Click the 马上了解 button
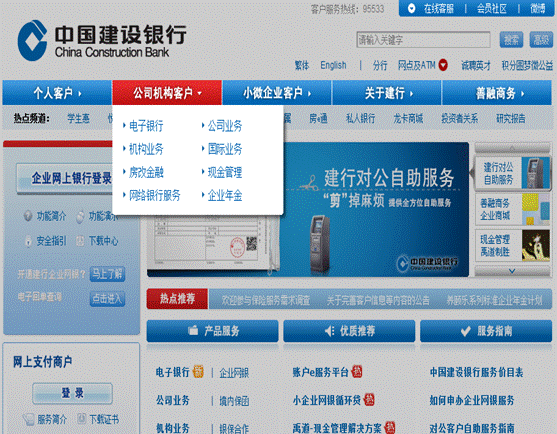 click(107, 274)
